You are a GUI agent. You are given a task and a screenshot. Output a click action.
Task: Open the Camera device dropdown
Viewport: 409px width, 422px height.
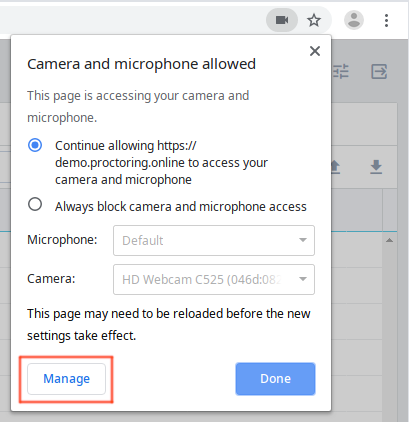[x=214, y=279]
